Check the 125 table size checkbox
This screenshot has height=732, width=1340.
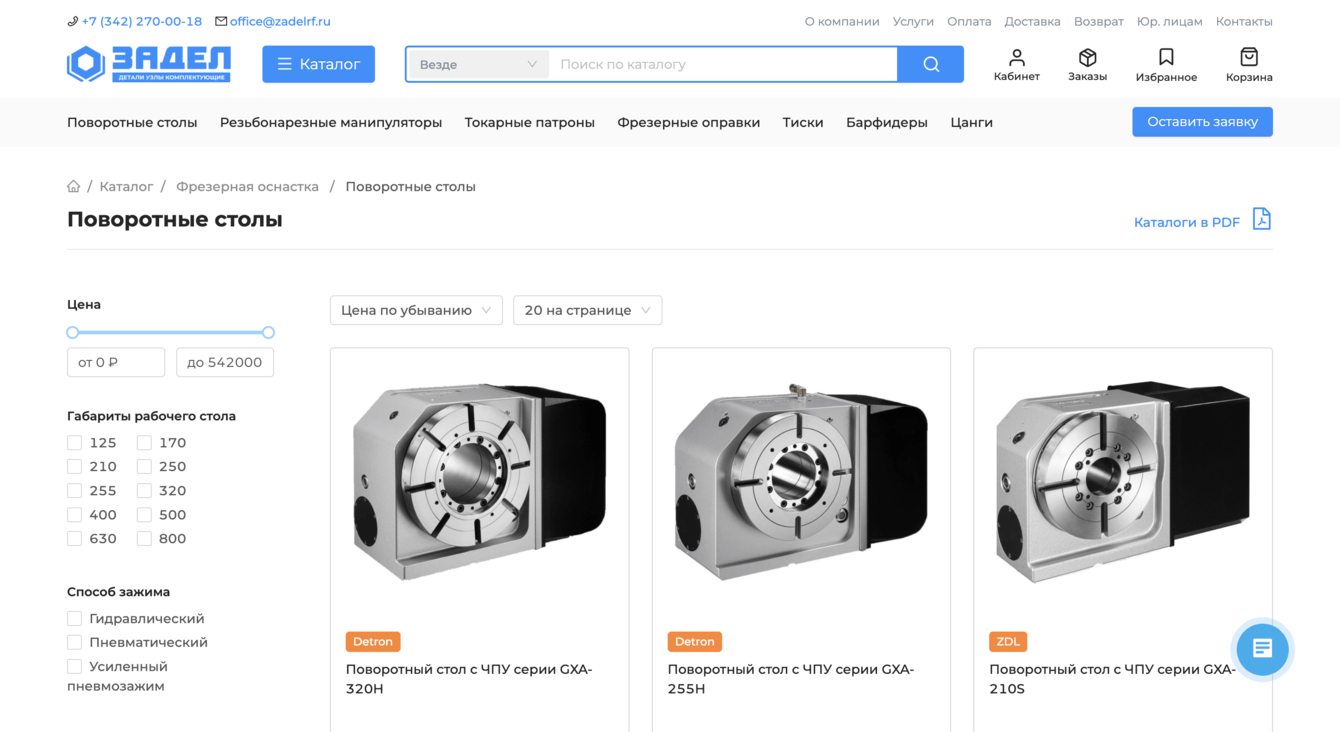tap(75, 443)
